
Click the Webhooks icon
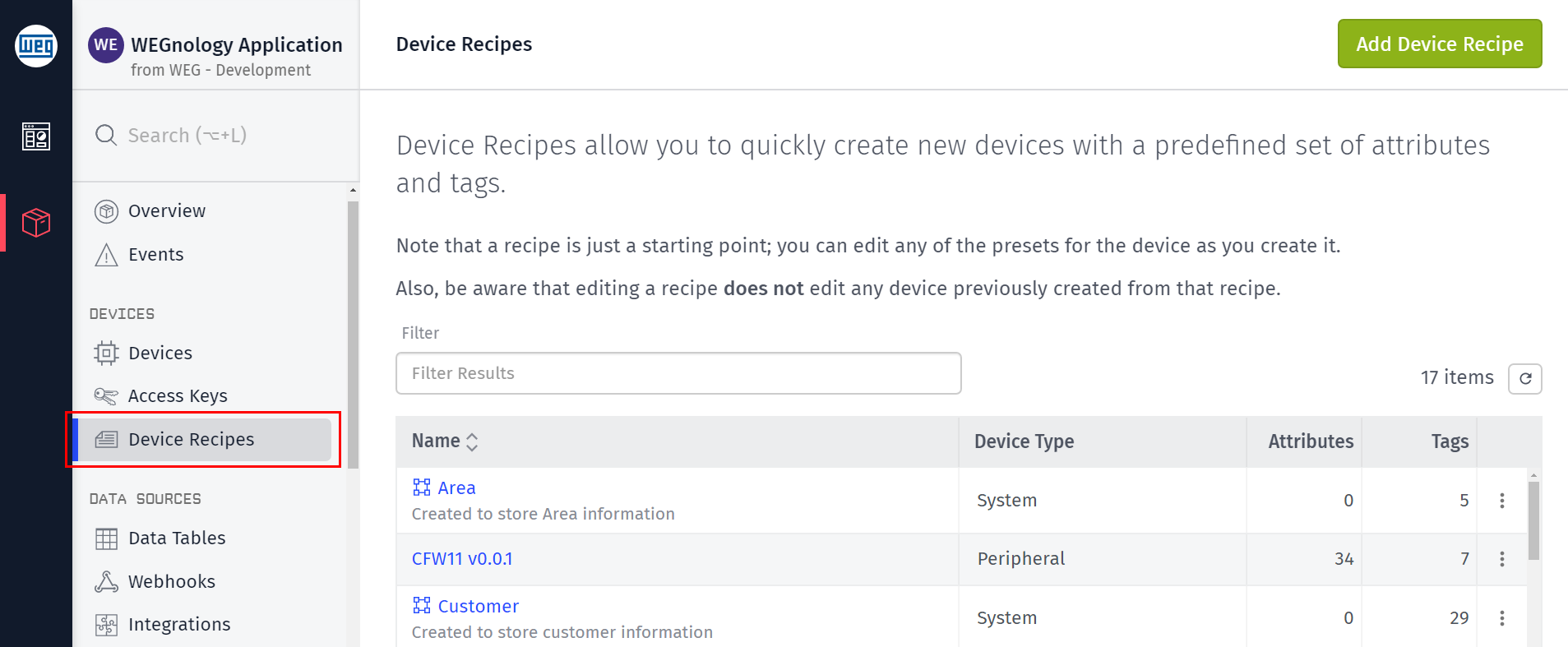pos(106,582)
